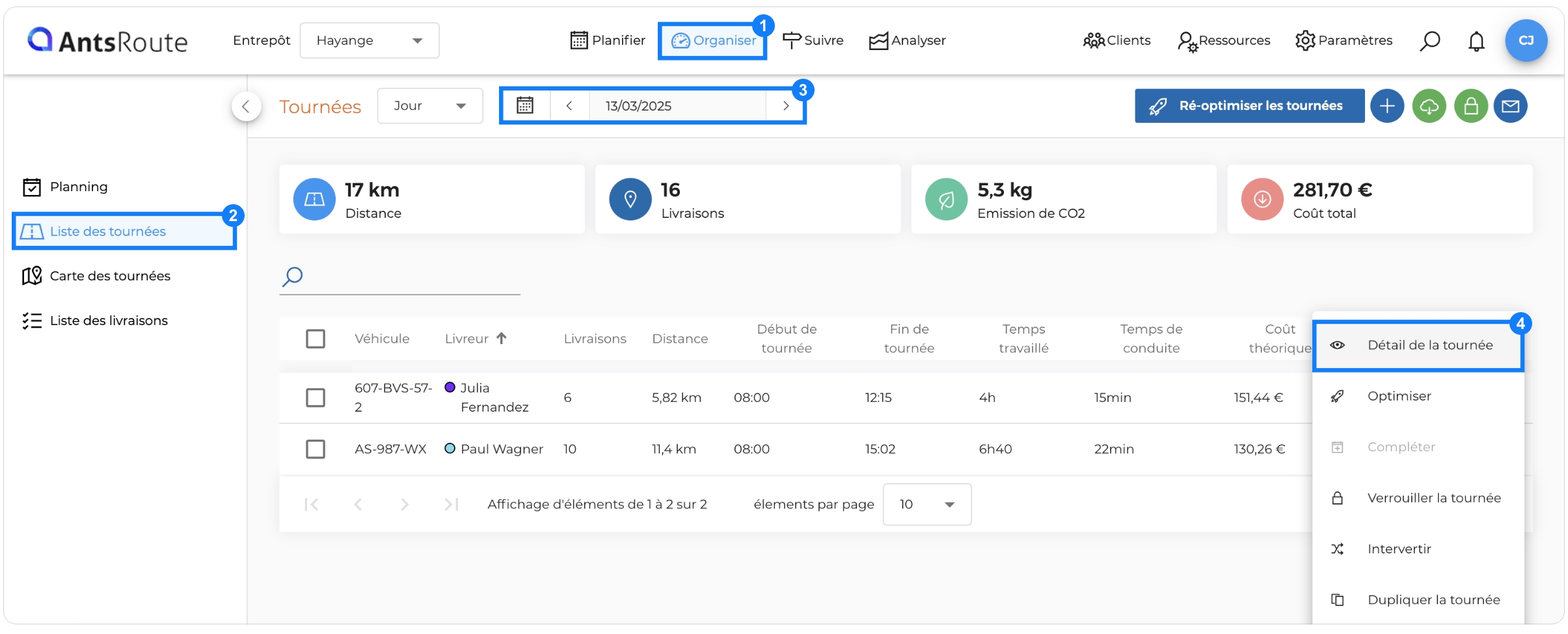Screen dimensions: 1568x634
Task: Go to last page pagination icon
Action: point(452,504)
